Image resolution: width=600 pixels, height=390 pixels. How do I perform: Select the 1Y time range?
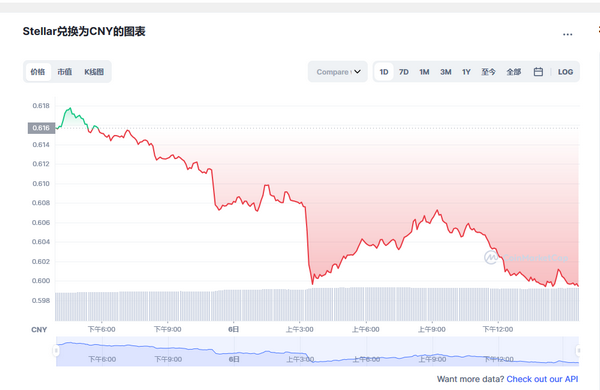point(466,72)
